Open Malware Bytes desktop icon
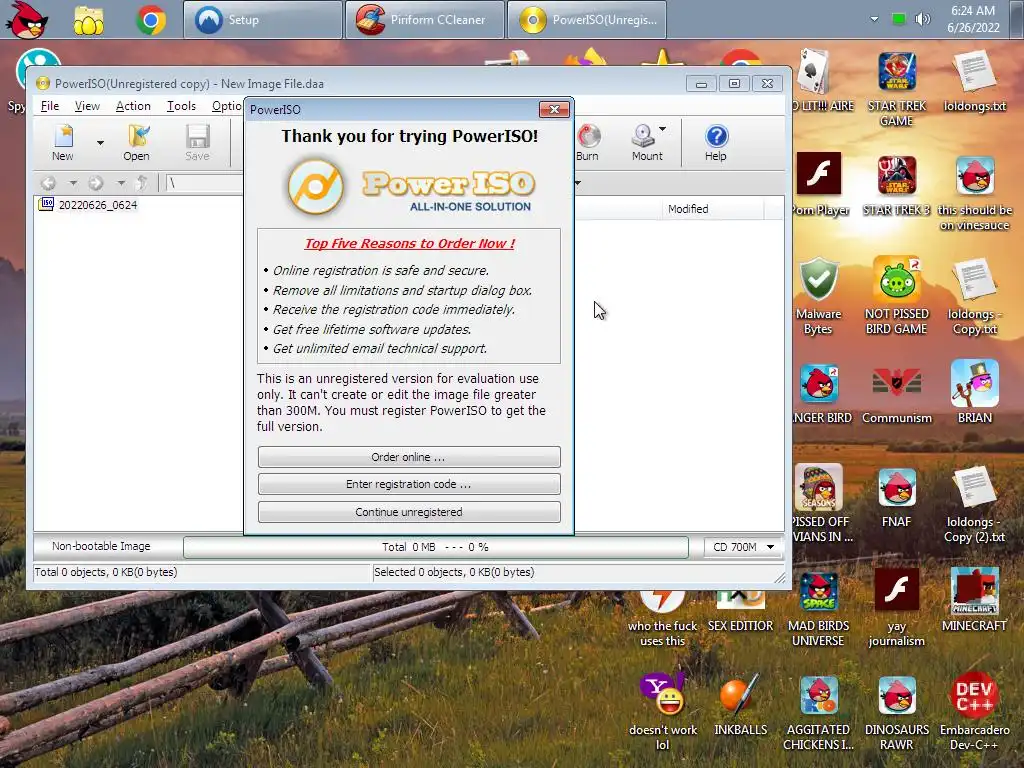Screen dimensions: 1024x768 pos(818,297)
